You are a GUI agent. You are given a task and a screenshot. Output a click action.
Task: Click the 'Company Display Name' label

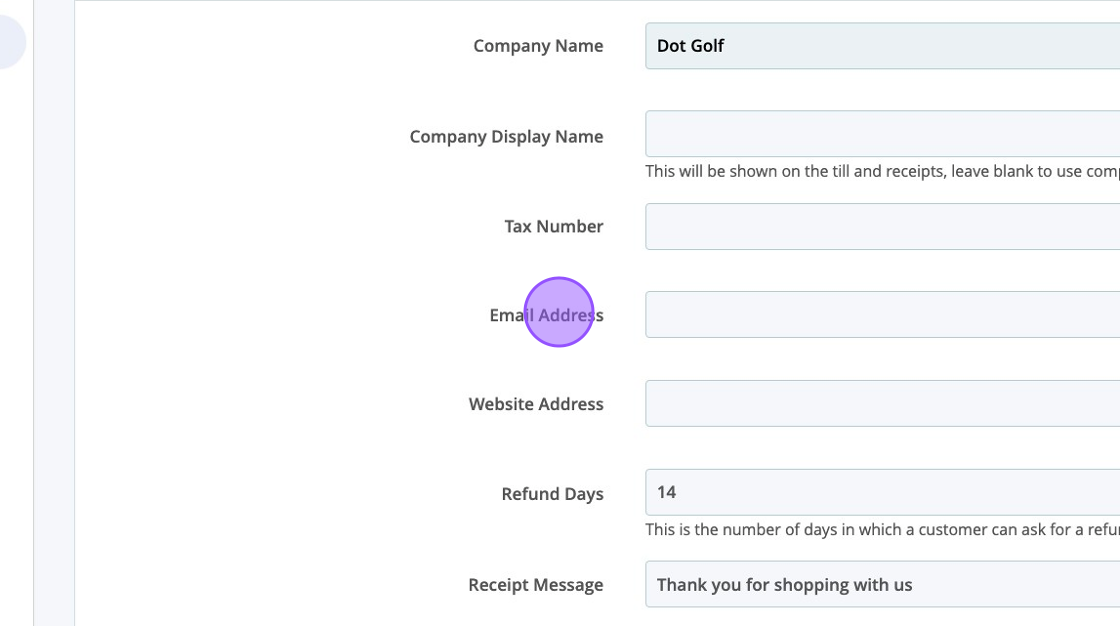(506, 137)
